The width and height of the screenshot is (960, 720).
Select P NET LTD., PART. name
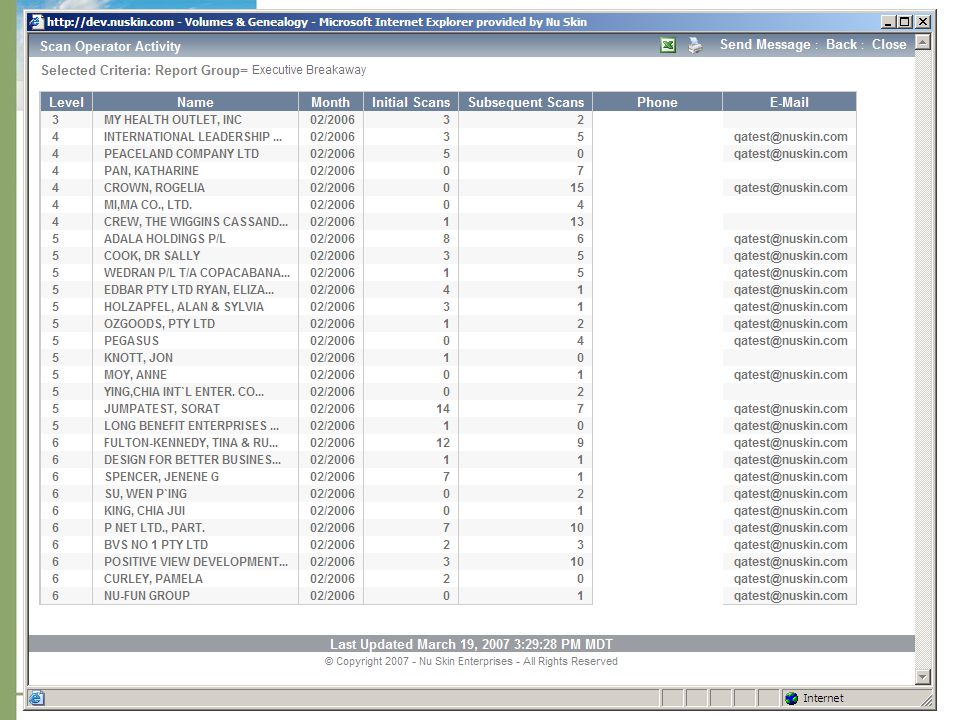(x=154, y=528)
